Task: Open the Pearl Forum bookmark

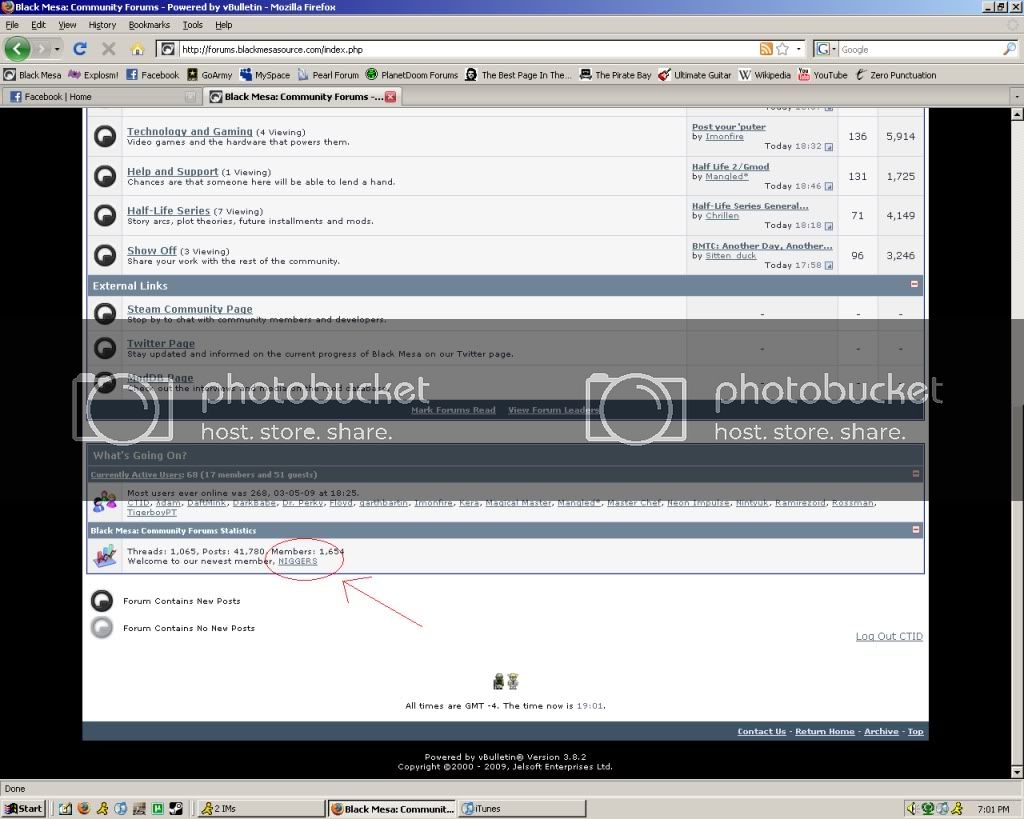Action: [328, 75]
